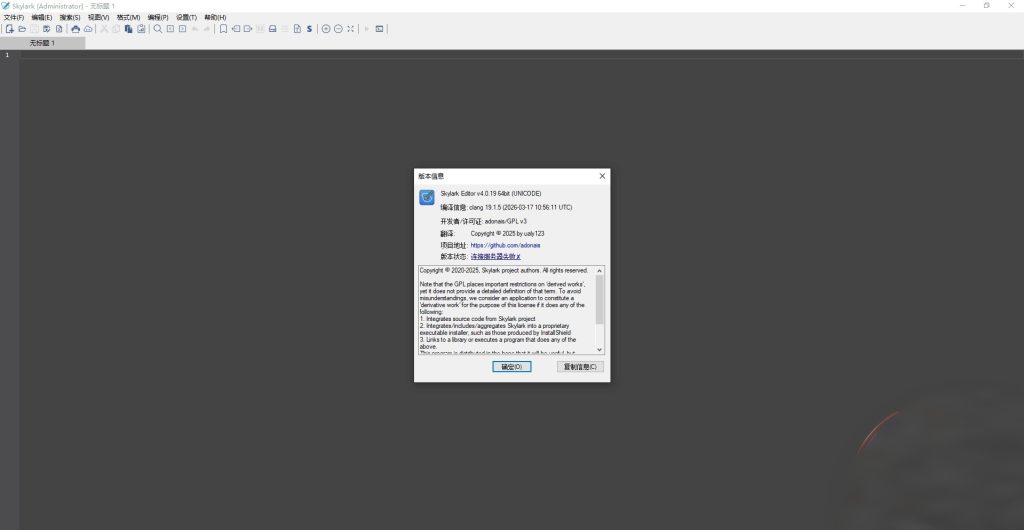The image size is (1024, 530).
Task: Click the bold S toolbar icon
Action: coord(310,29)
